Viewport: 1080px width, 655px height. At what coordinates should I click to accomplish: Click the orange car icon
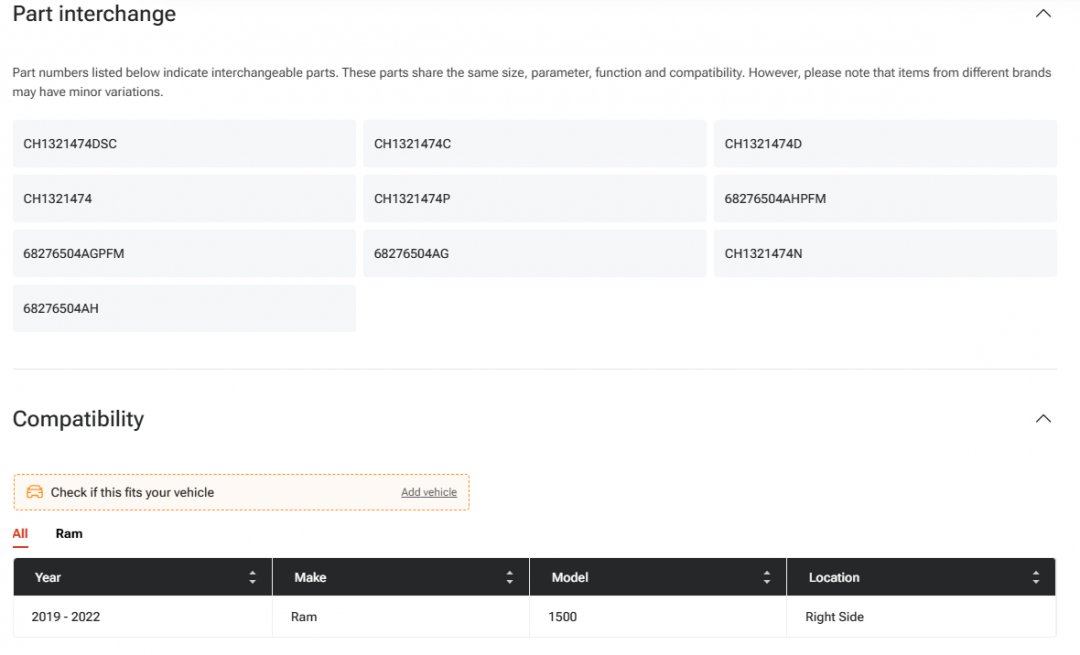pyautogui.click(x=35, y=492)
